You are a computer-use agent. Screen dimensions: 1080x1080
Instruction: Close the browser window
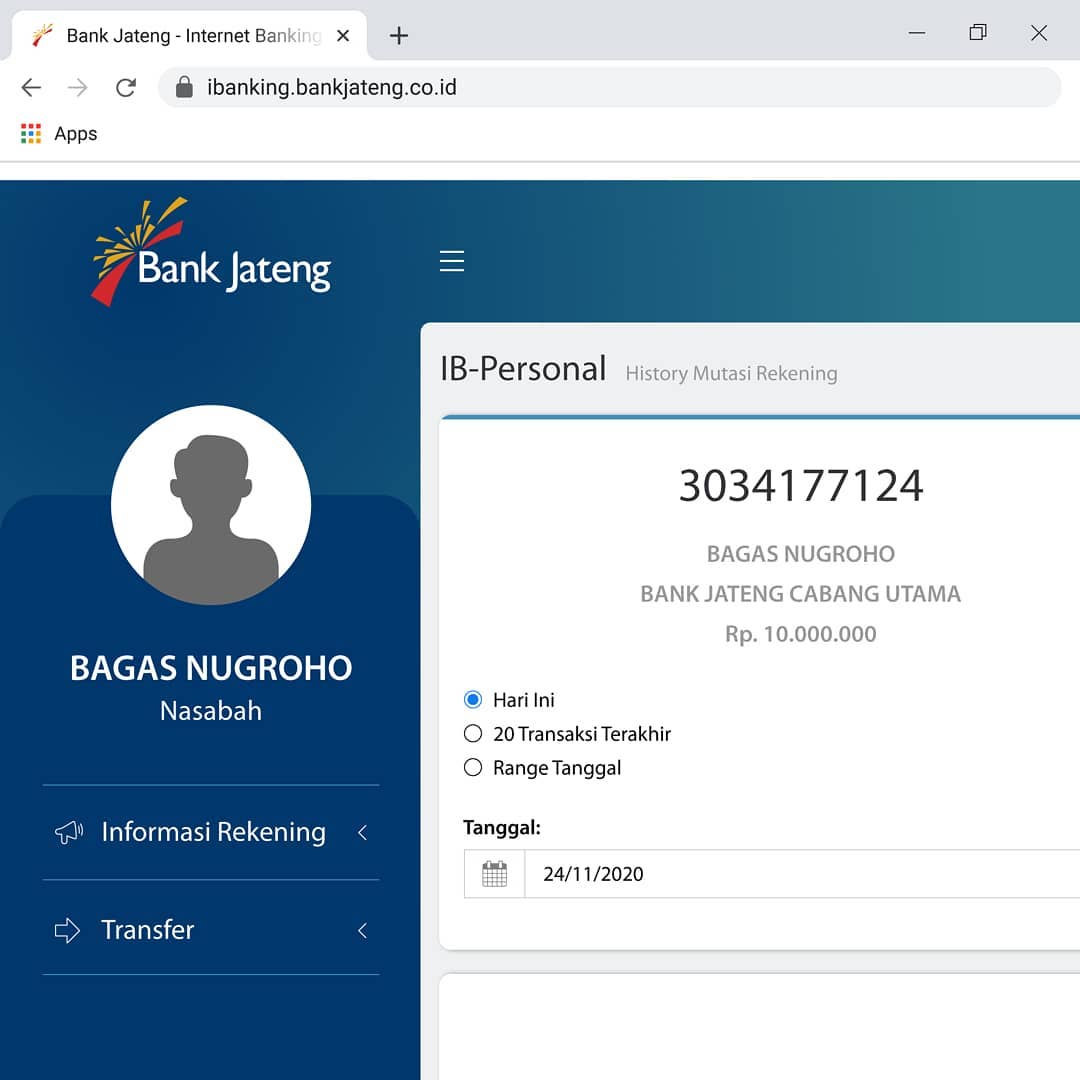pyautogui.click(x=1039, y=33)
